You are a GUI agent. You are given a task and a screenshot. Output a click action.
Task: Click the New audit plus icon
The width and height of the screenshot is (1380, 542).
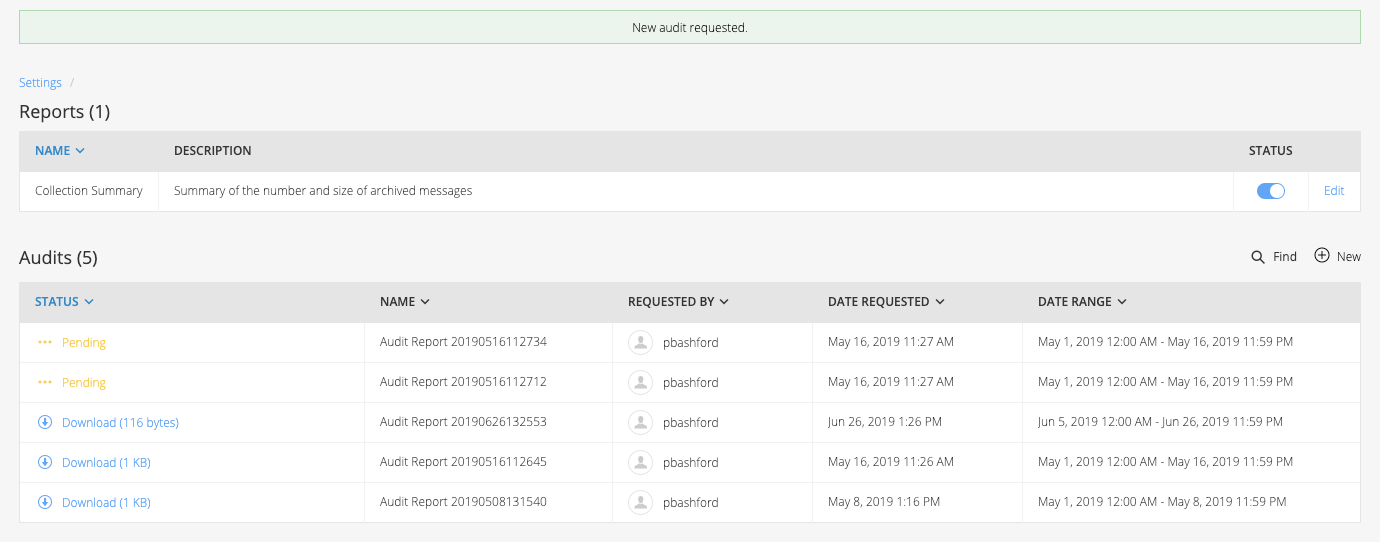(x=1322, y=256)
